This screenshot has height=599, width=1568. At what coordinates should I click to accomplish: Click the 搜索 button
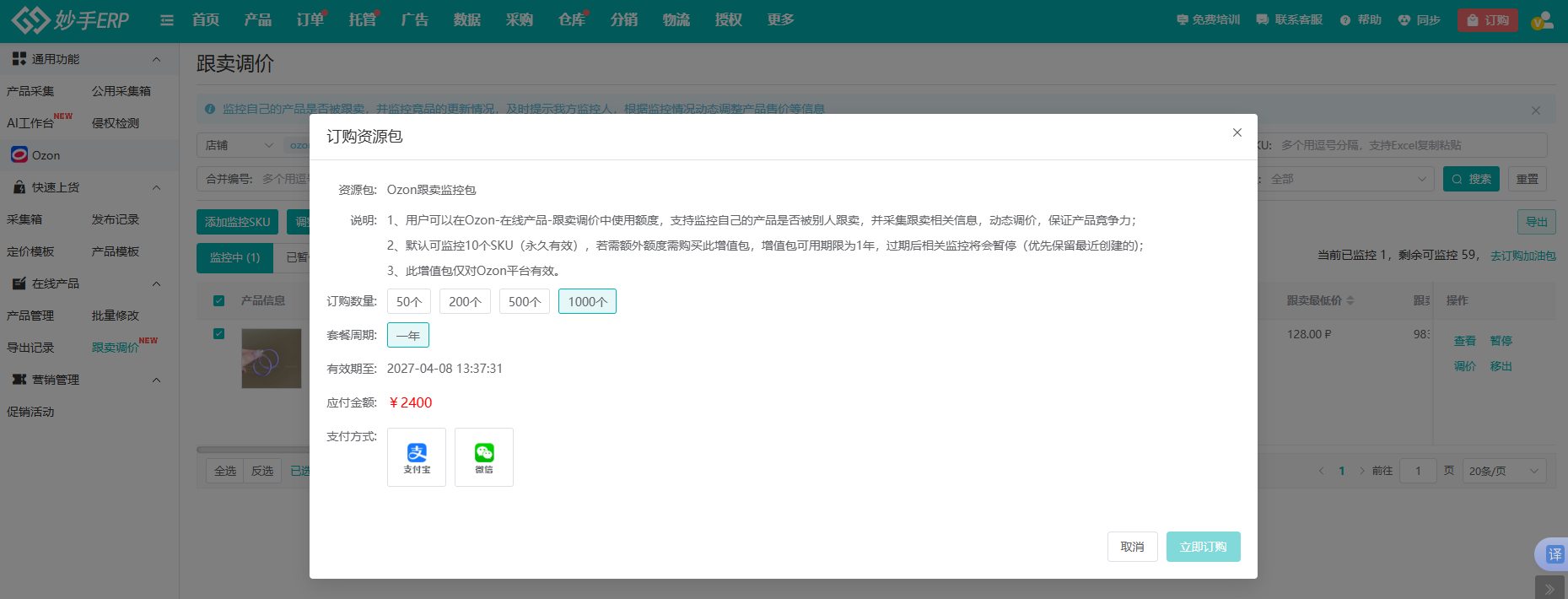pyautogui.click(x=1471, y=179)
